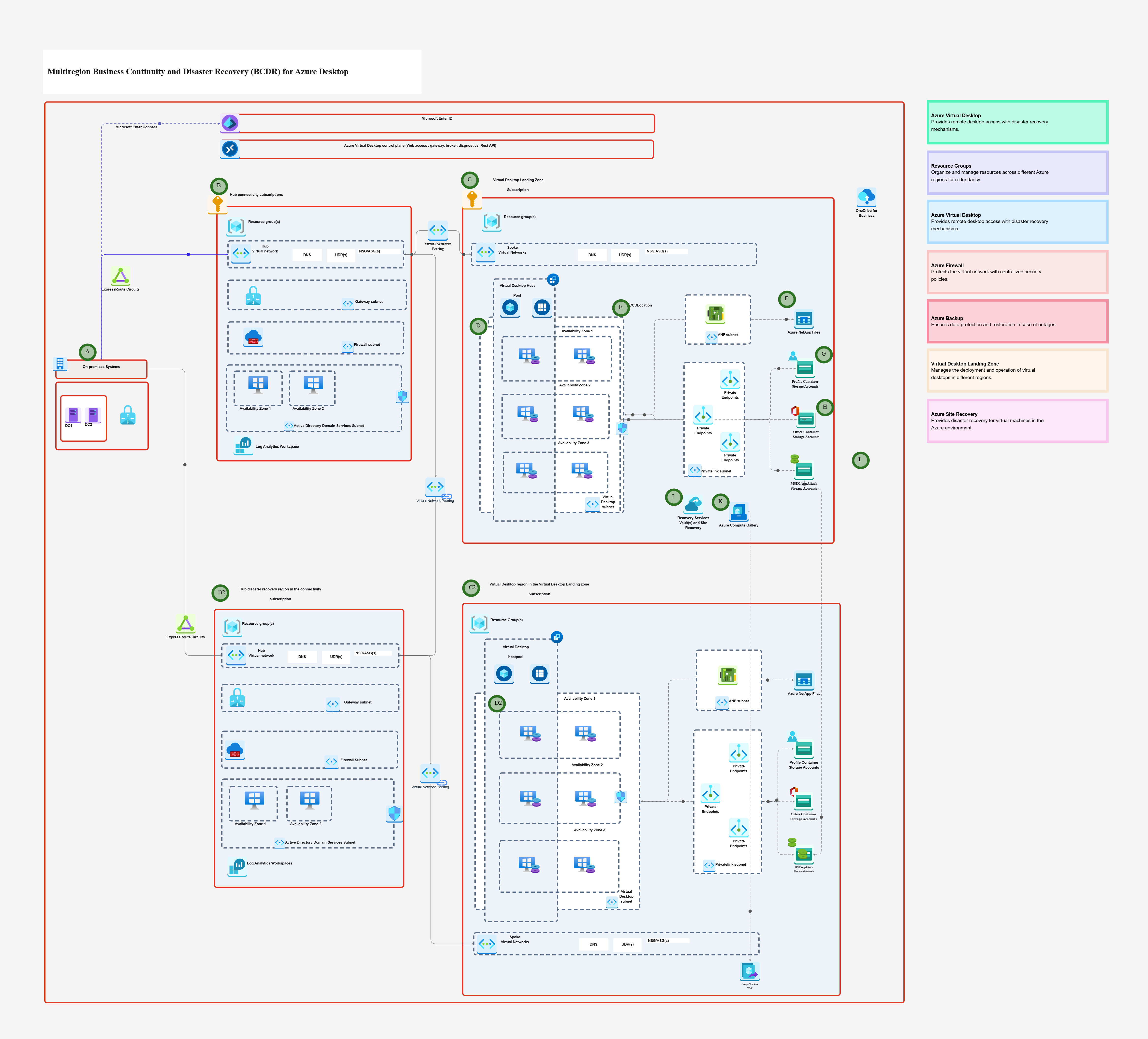
Task: Select the Log Analytics Workspaces icon in the DR hub
Action: click(237, 867)
